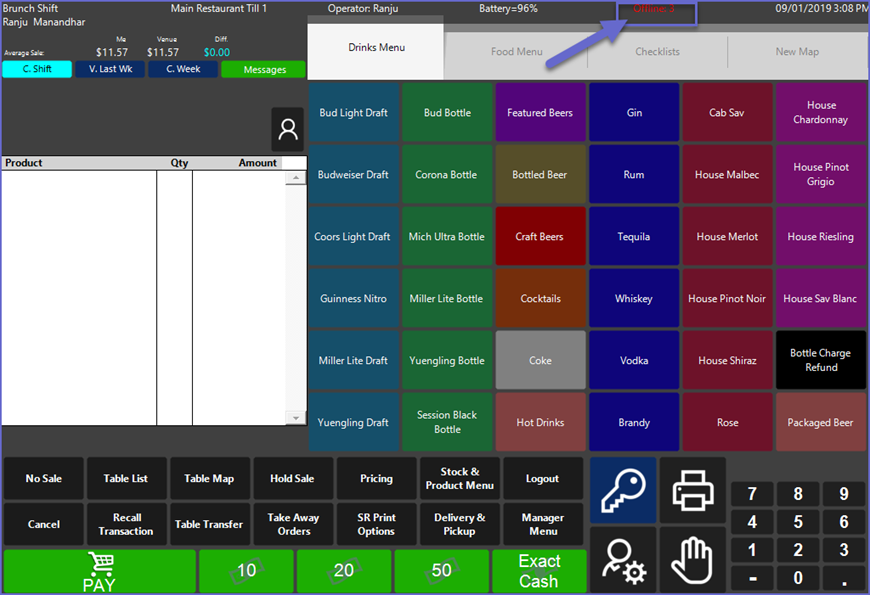
Task: Click the key lock icon button
Action: [623, 490]
